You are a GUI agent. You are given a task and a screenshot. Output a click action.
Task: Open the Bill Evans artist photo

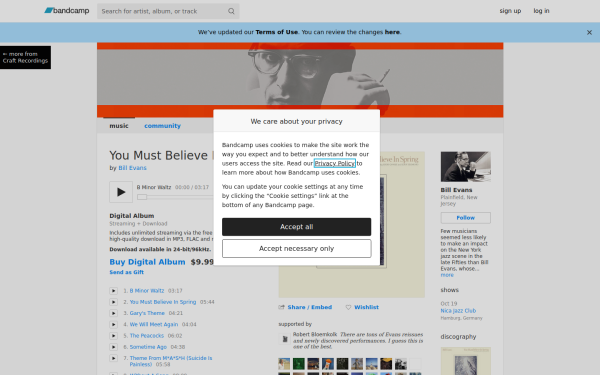(x=465, y=166)
